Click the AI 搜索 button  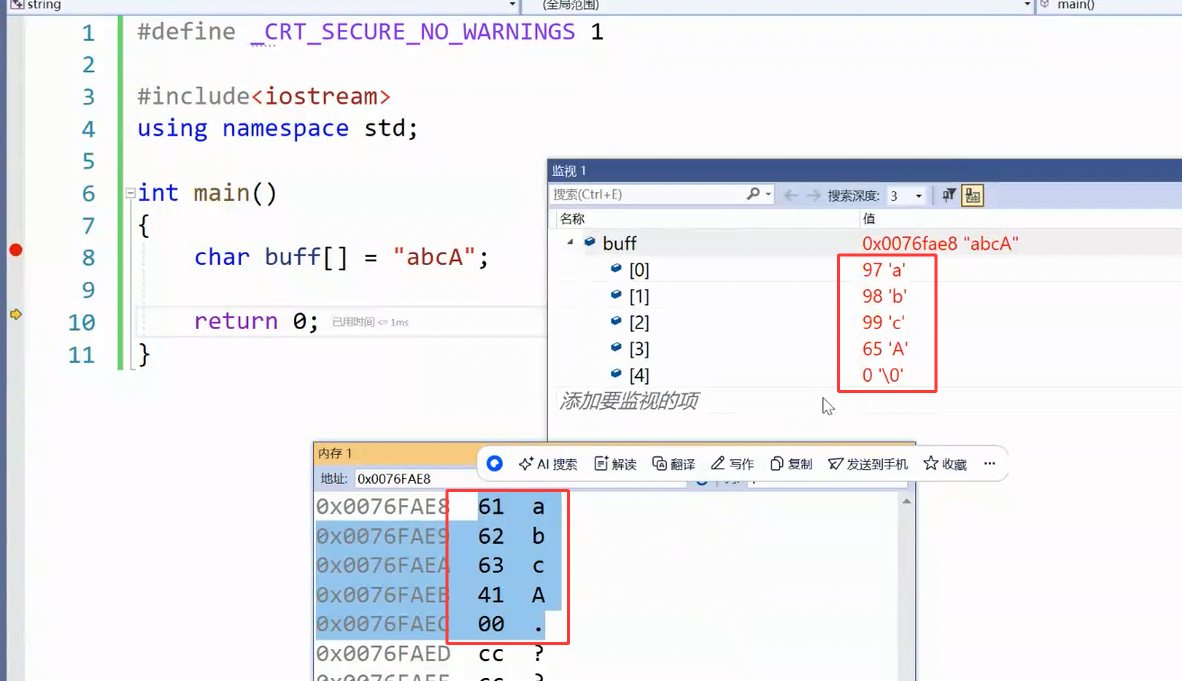548,464
